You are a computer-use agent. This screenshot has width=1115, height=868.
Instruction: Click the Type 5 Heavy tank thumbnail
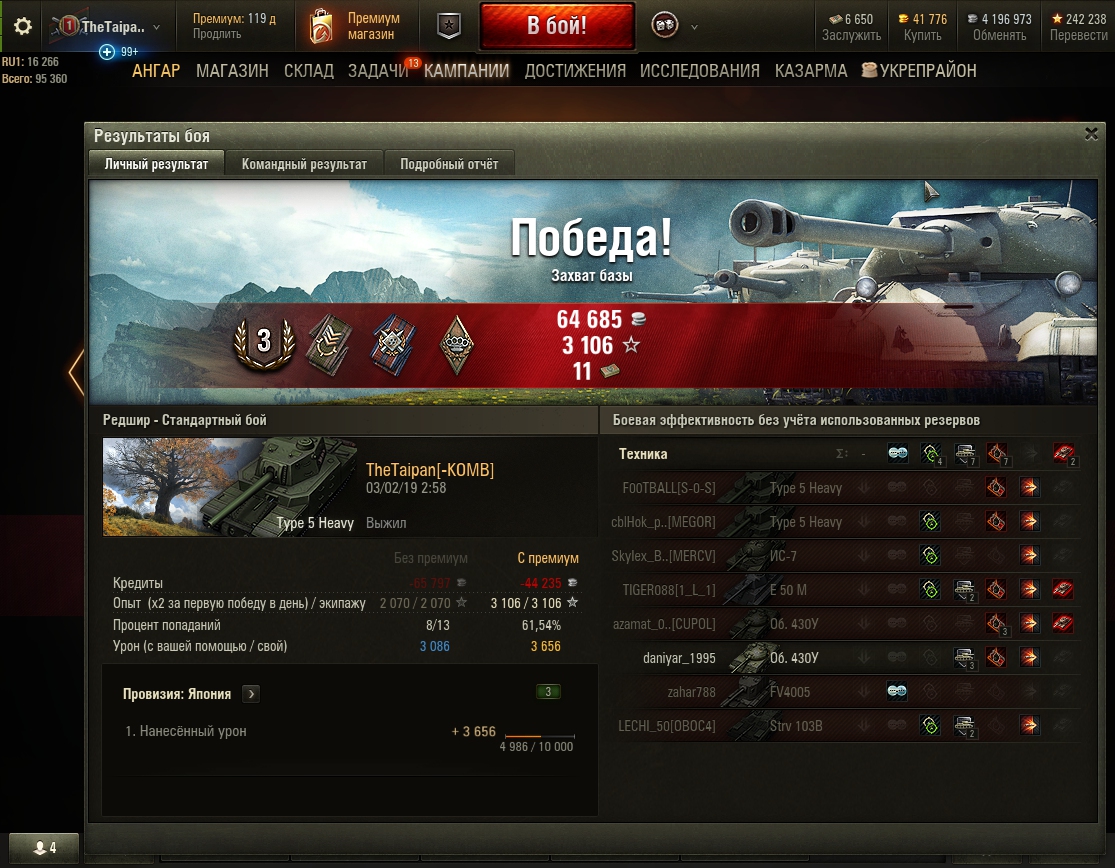(x=230, y=486)
